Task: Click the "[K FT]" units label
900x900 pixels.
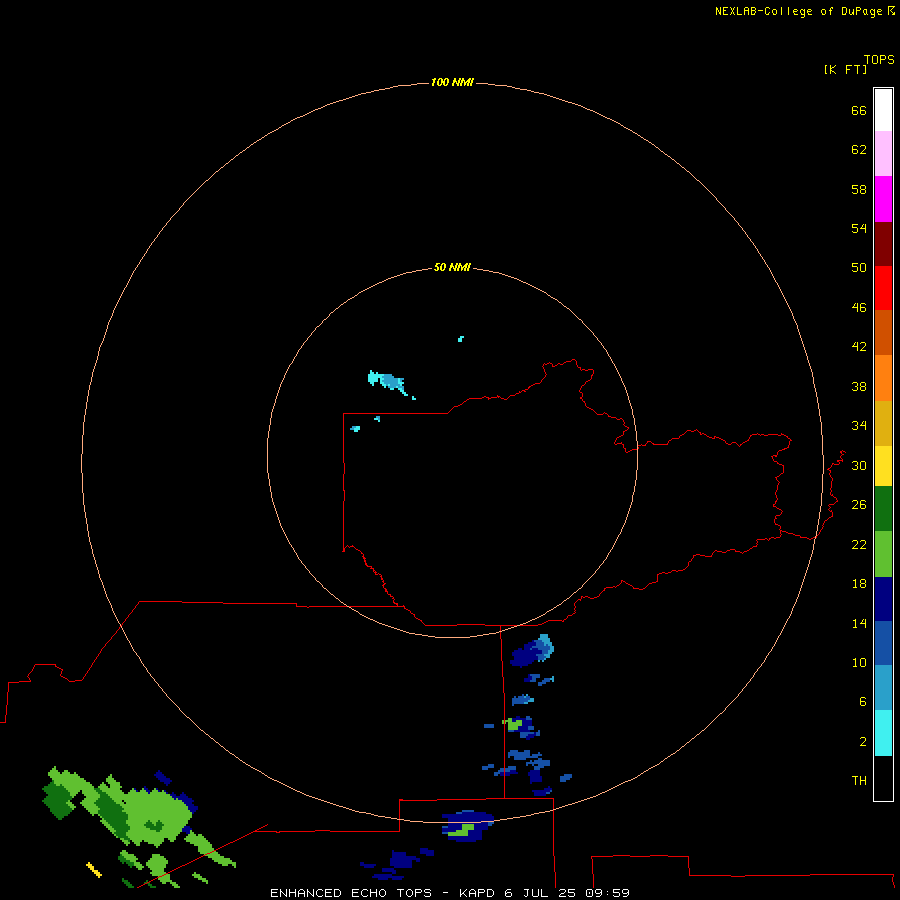Action: coord(845,69)
